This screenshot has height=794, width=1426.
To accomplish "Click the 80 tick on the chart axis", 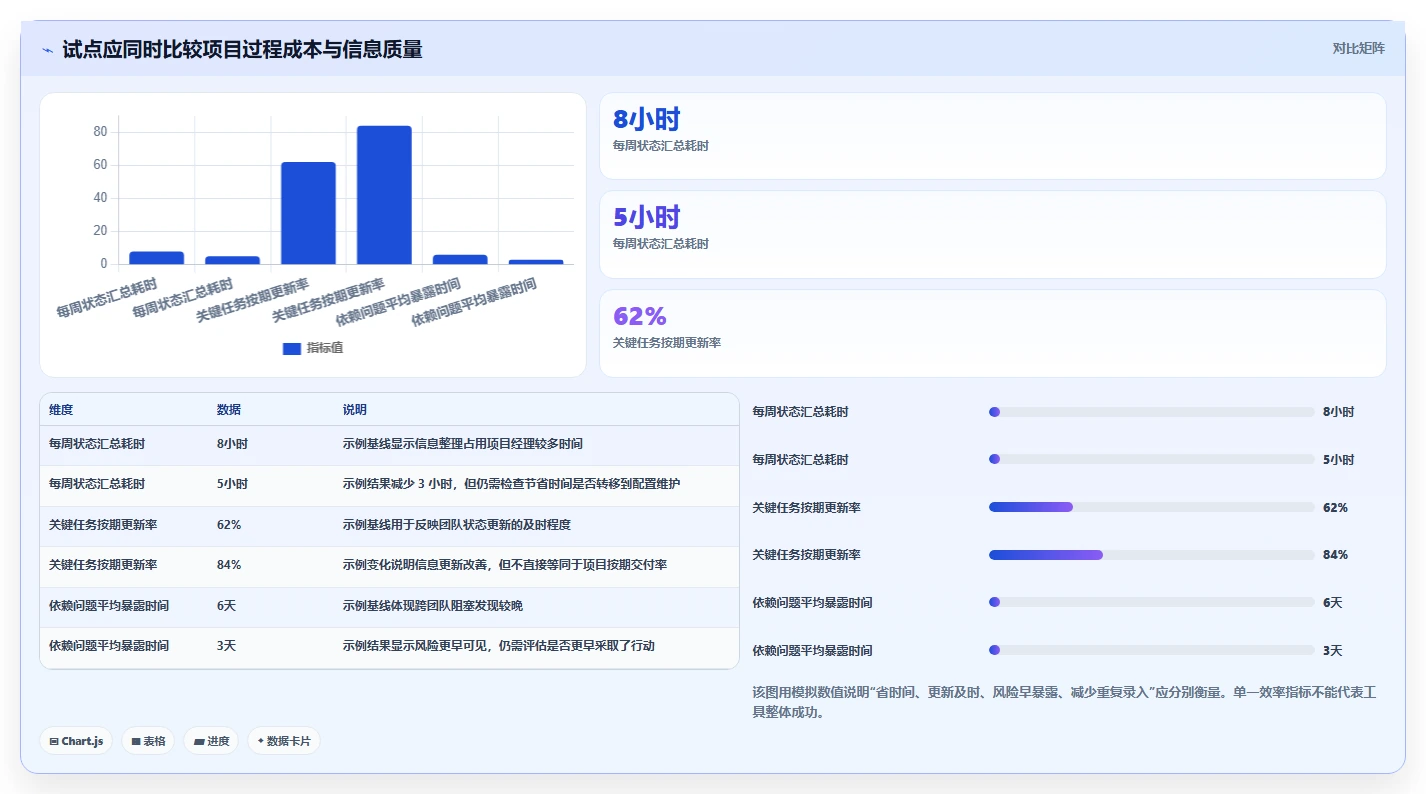I will tap(100, 132).
